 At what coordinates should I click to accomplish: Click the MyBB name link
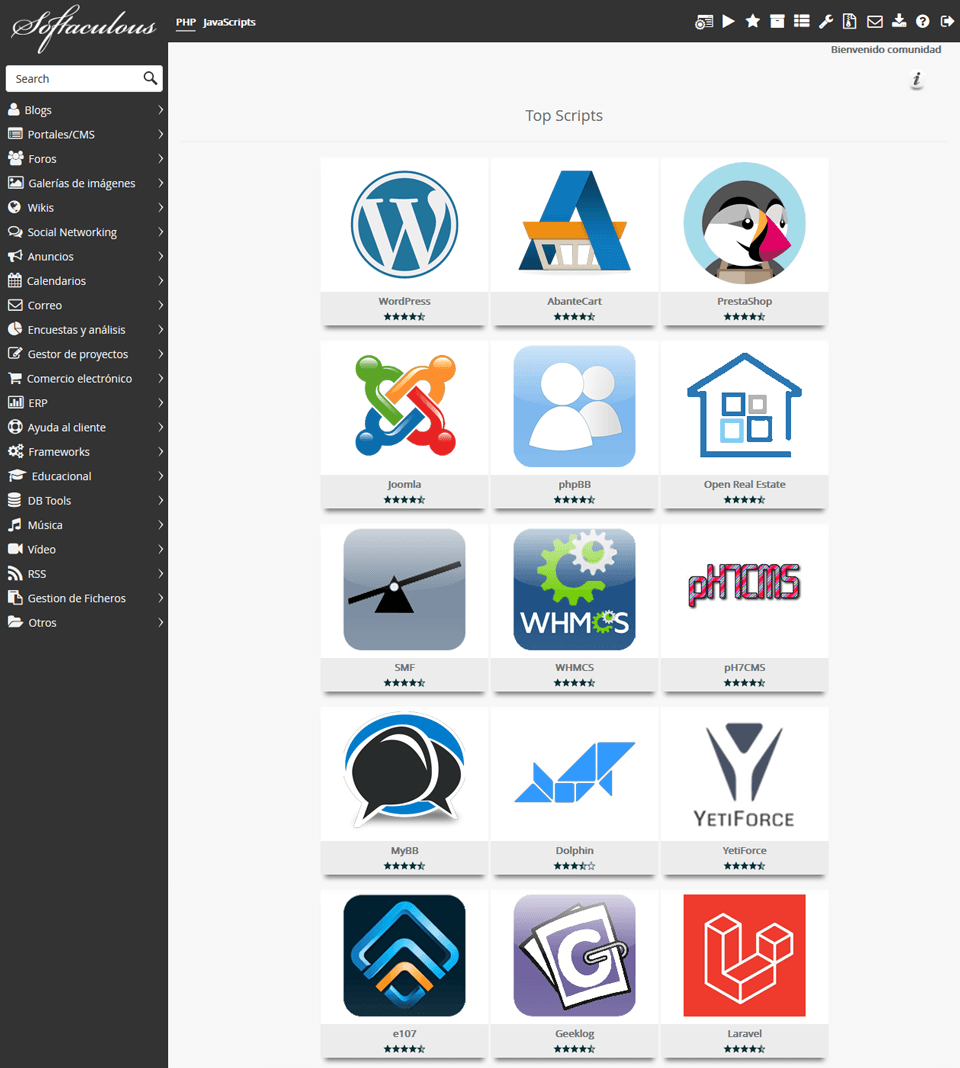click(405, 851)
